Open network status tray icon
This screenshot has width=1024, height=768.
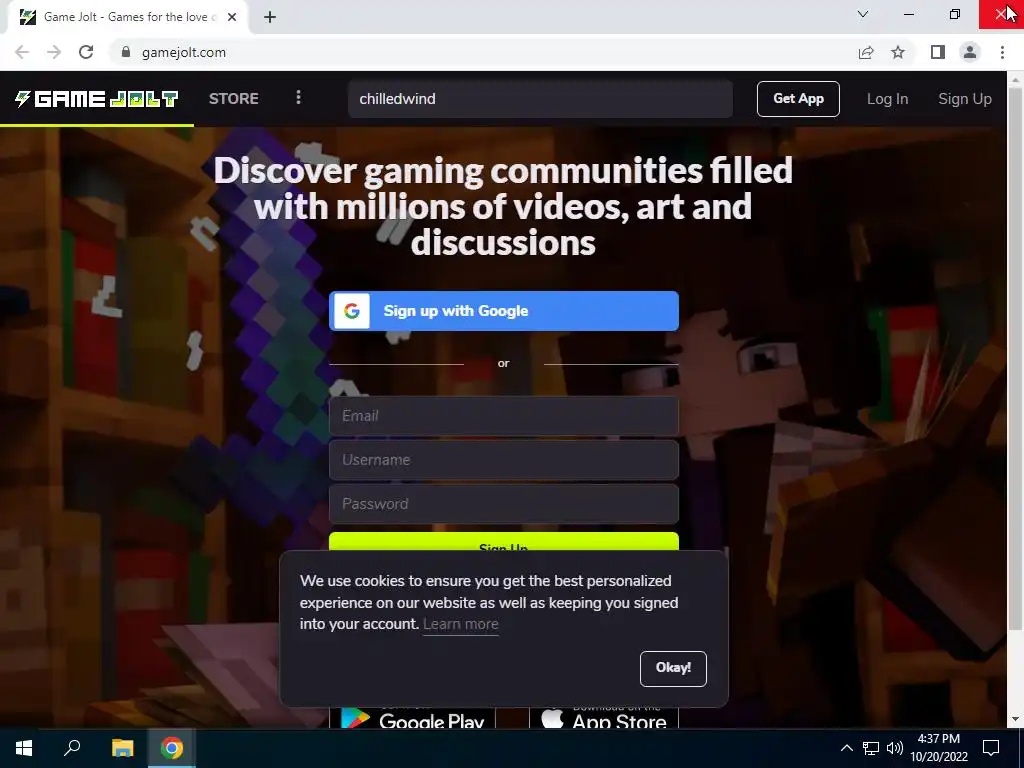tap(871, 748)
